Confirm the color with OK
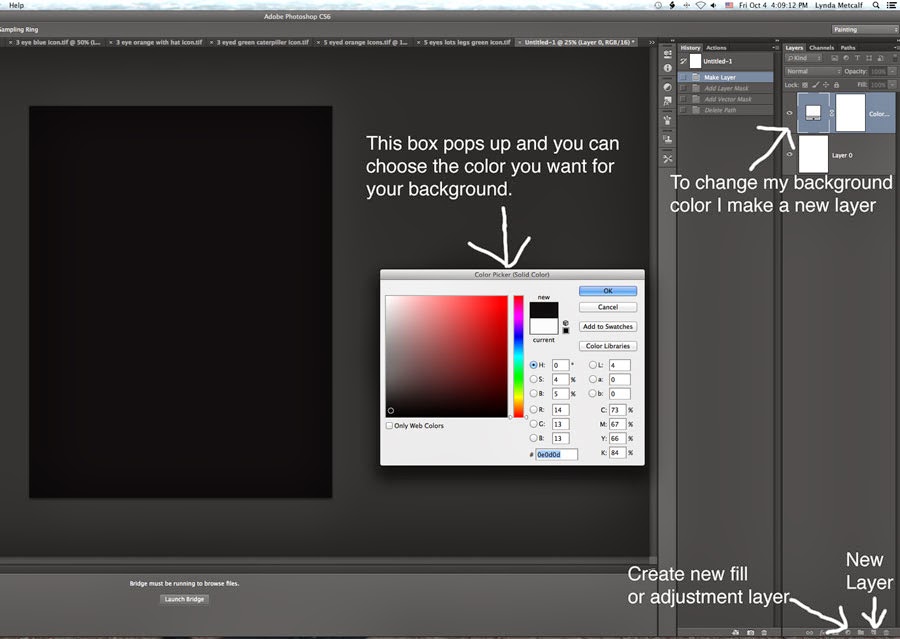Viewport: 900px width, 639px height. coord(608,291)
